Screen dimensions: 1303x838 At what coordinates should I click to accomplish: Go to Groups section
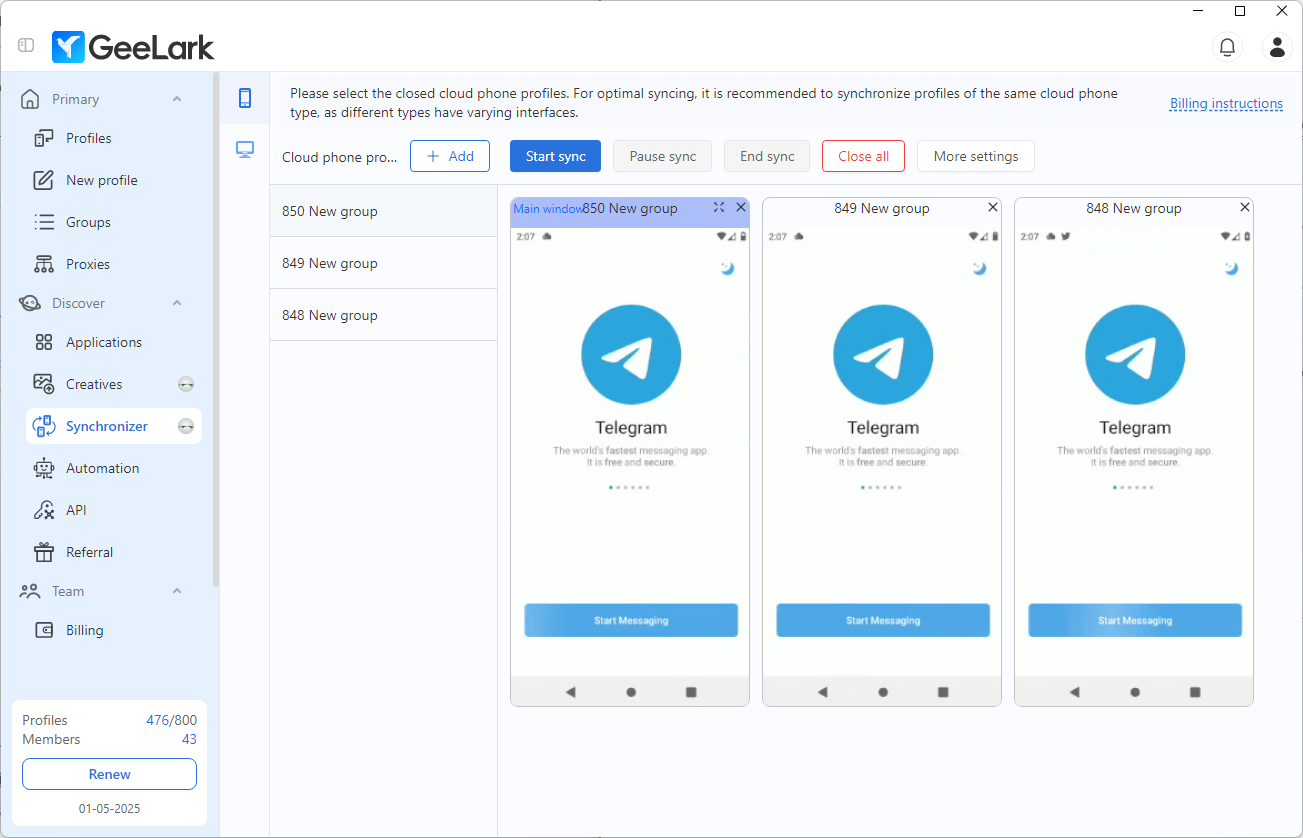pyautogui.click(x=113, y=222)
